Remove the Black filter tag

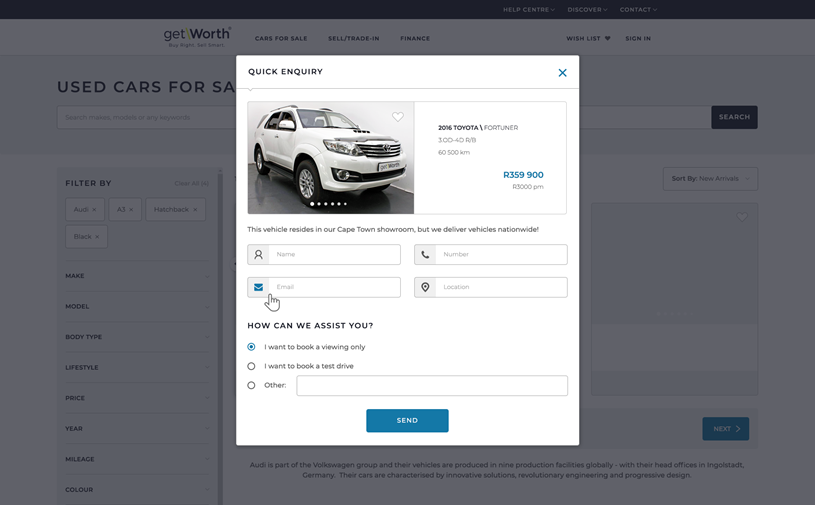pyautogui.click(x=97, y=237)
